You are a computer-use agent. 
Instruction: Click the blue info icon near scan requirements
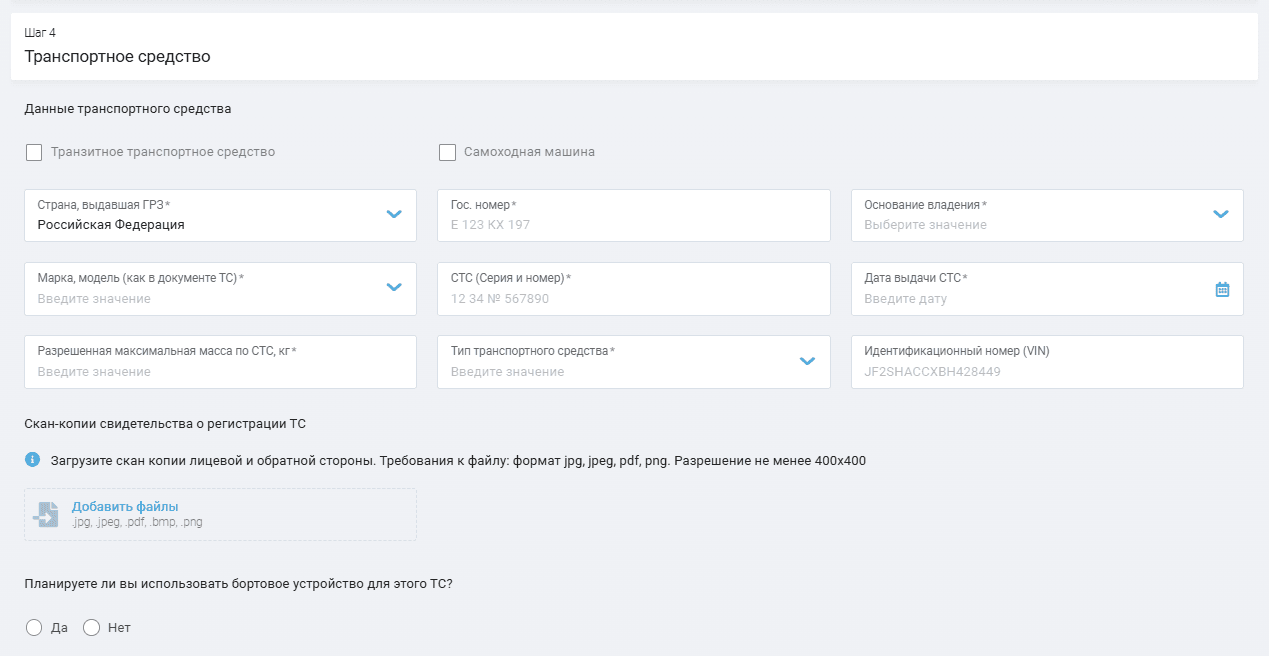32,460
